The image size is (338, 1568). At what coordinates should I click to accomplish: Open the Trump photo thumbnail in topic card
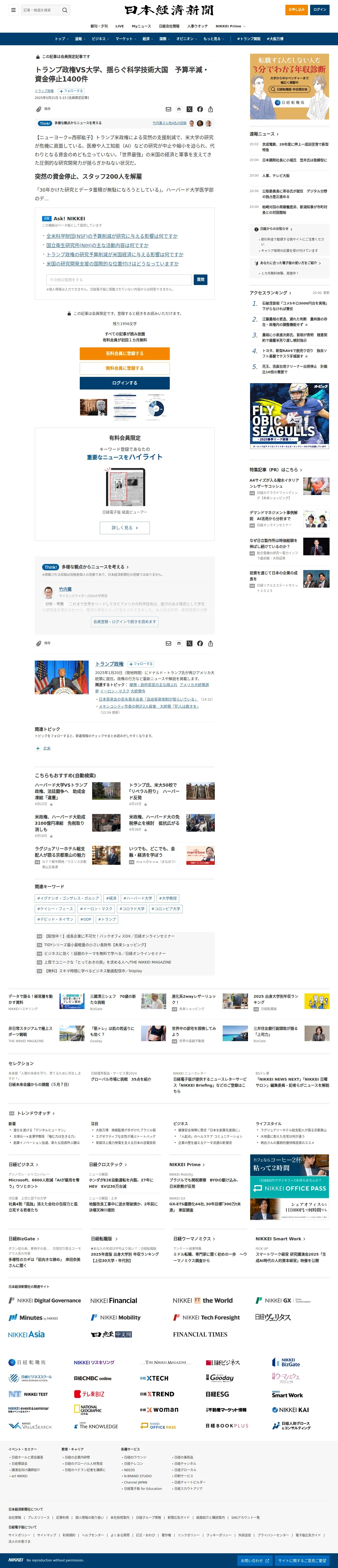click(x=62, y=677)
